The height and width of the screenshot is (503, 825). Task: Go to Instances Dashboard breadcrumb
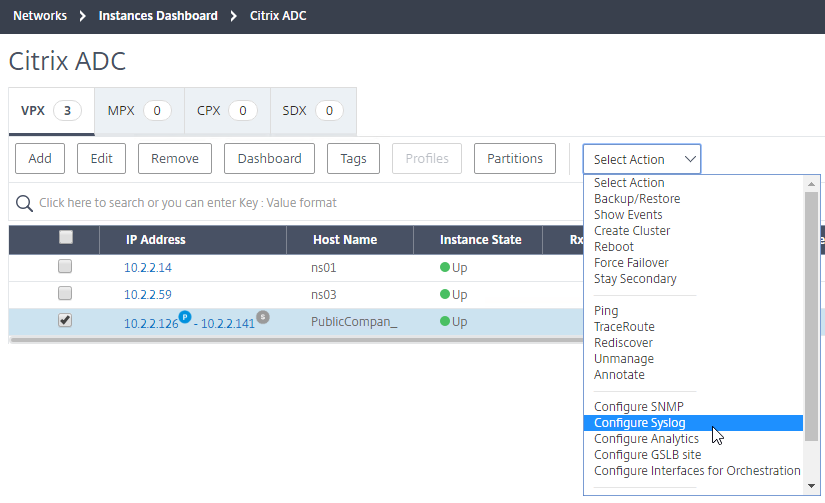tap(158, 16)
